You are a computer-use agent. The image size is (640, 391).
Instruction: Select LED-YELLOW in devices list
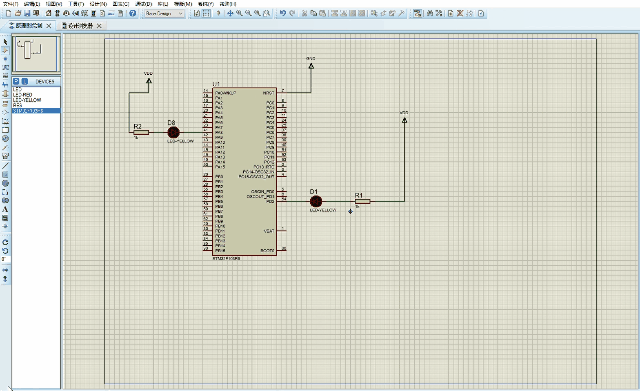pyautogui.click(x=36, y=100)
